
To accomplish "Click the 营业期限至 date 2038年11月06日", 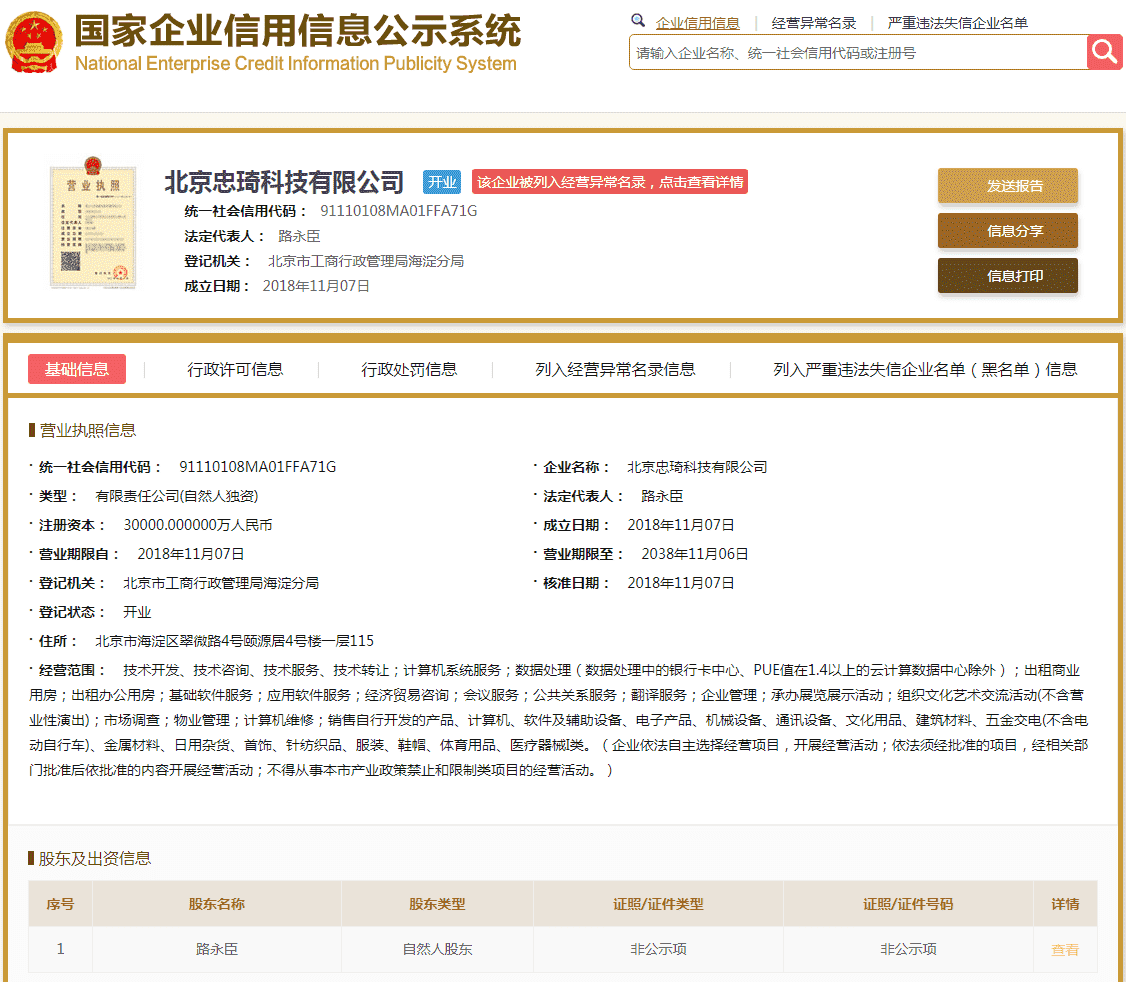I will (694, 554).
